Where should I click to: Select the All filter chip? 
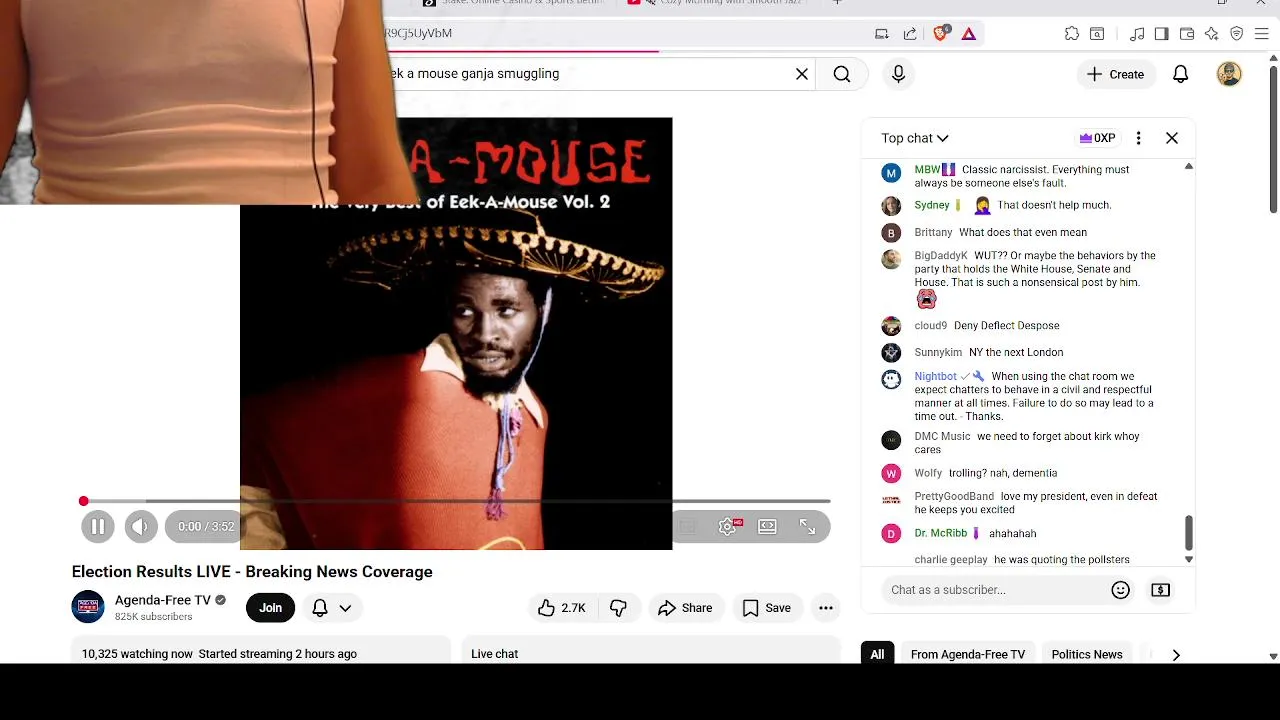point(877,655)
